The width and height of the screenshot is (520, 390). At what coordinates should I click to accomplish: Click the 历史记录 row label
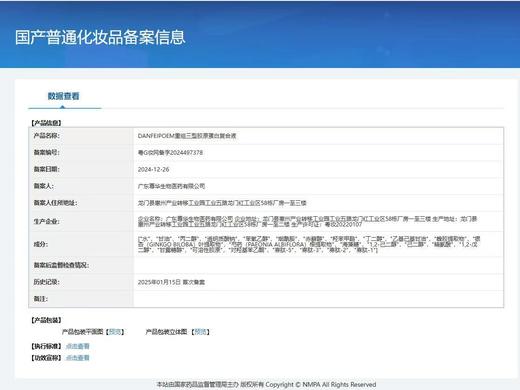tap(46, 282)
